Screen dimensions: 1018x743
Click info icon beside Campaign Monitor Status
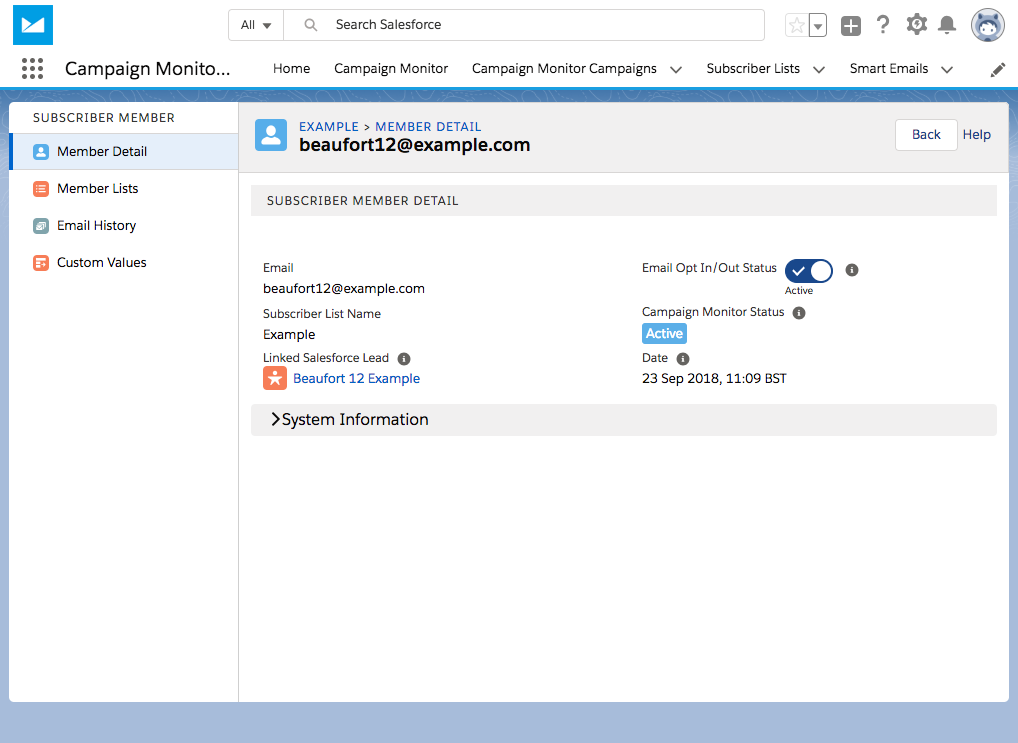click(x=799, y=313)
